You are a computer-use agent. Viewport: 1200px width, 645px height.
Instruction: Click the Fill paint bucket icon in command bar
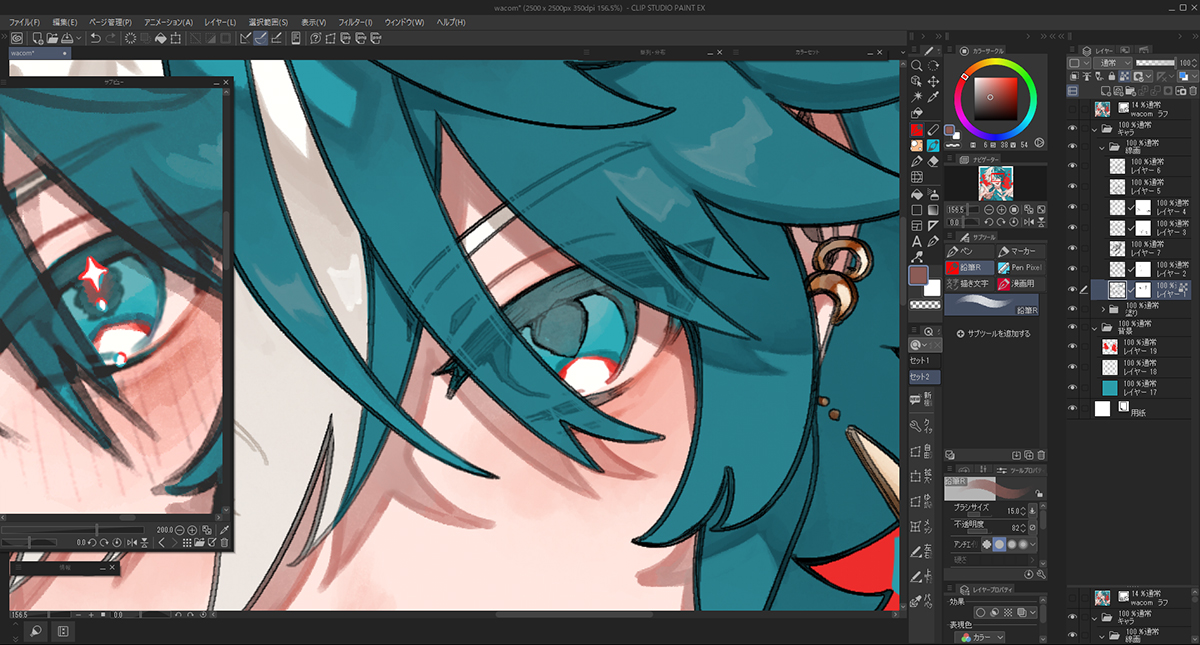point(160,38)
